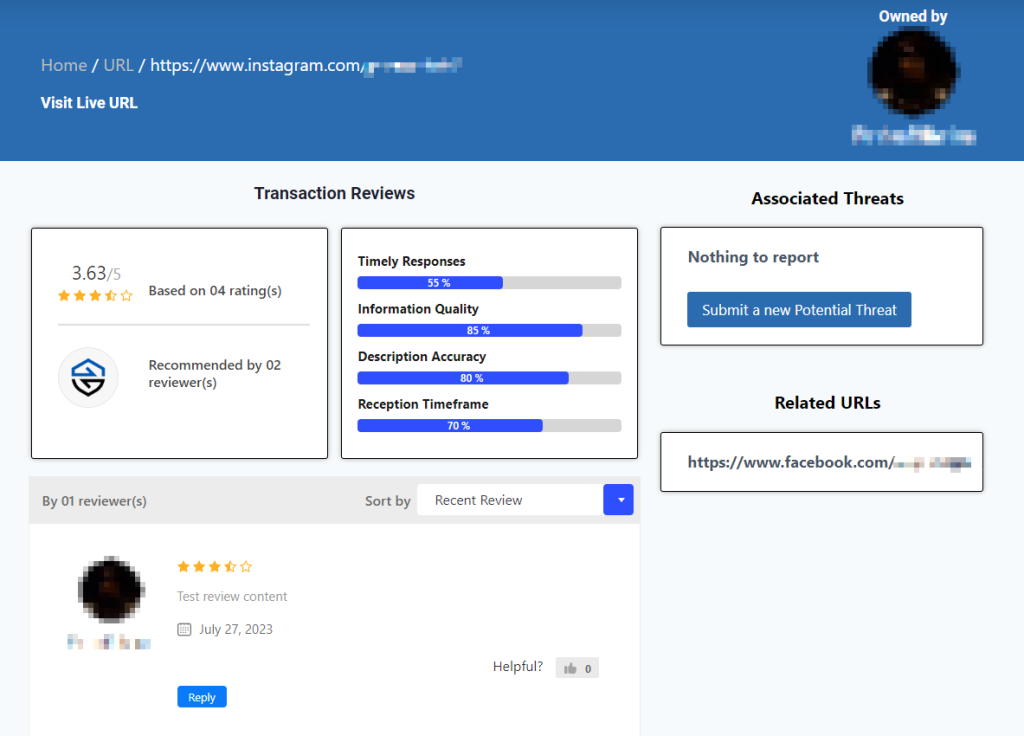Click the Timely Responses 55% bar

pyautogui.click(x=489, y=283)
